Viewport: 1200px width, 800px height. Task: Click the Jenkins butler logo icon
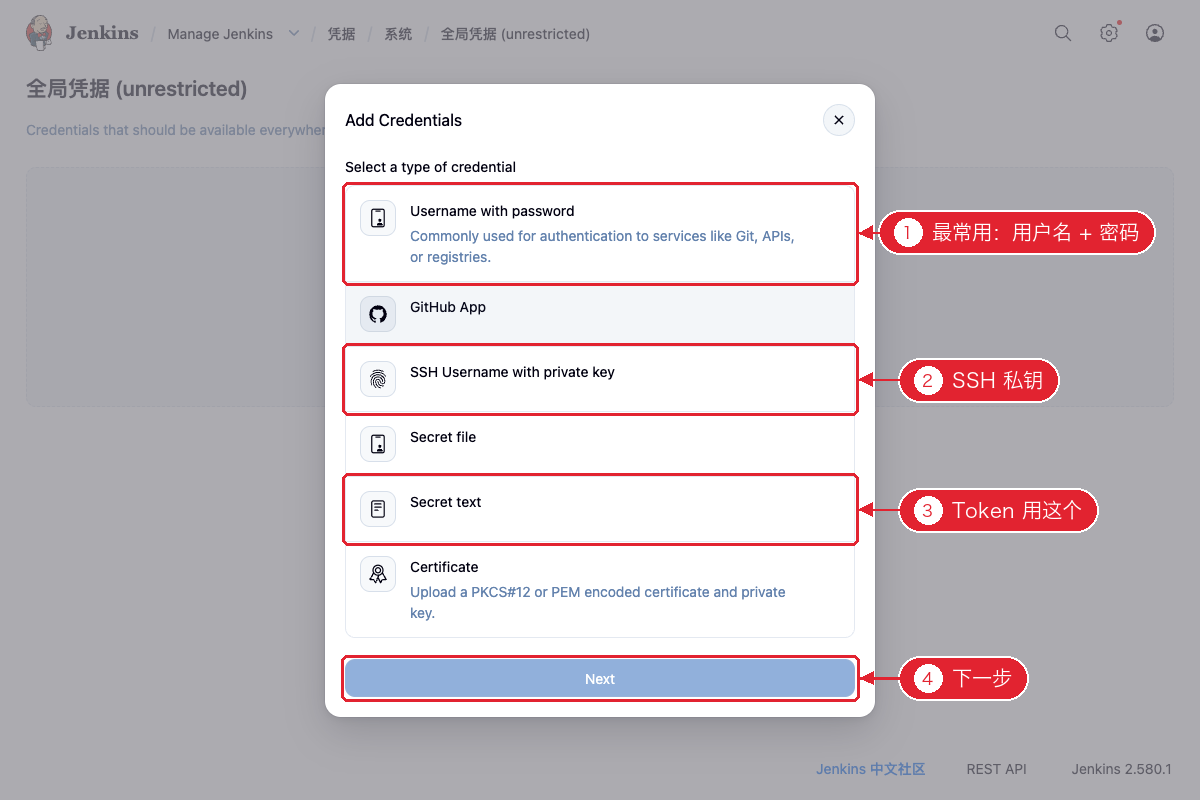point(39,33)
